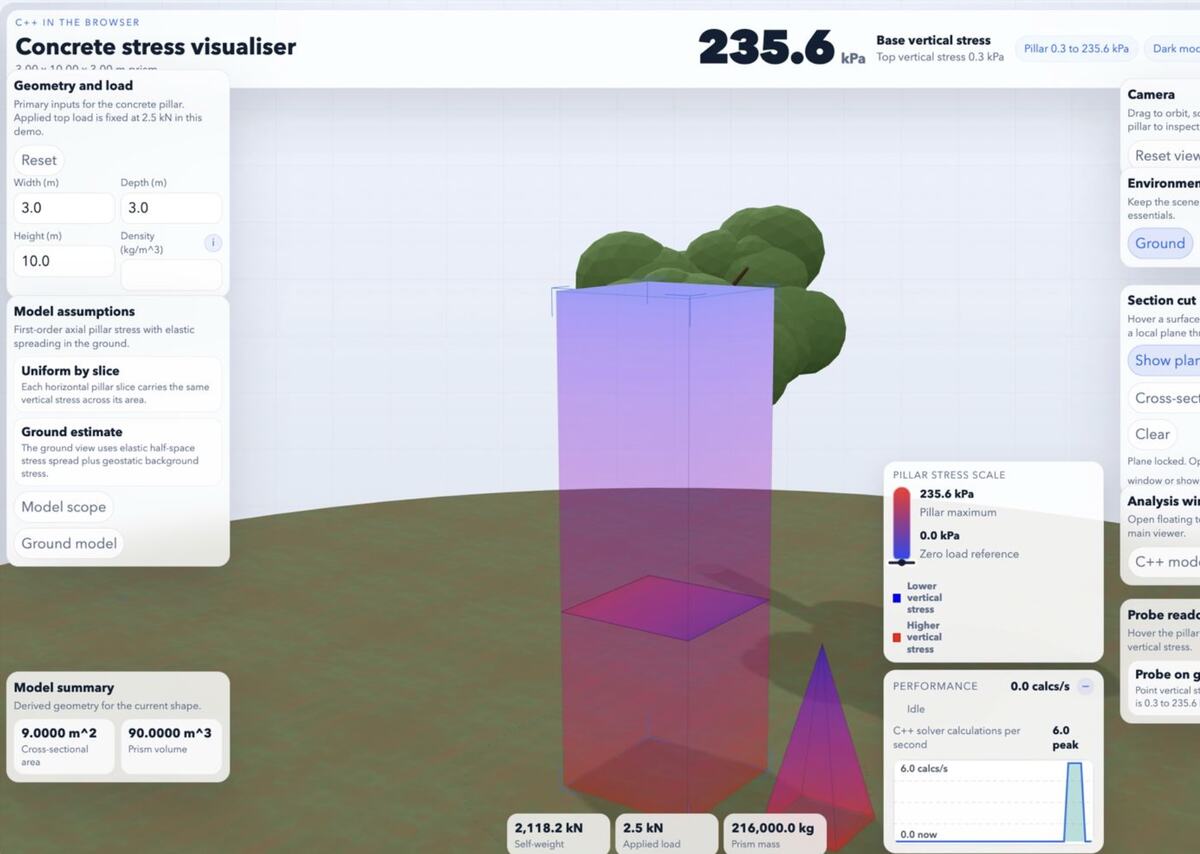This screenshot has width=1200, height=854.
Task: Expand the Ground model details
Action: click(69, 544)
